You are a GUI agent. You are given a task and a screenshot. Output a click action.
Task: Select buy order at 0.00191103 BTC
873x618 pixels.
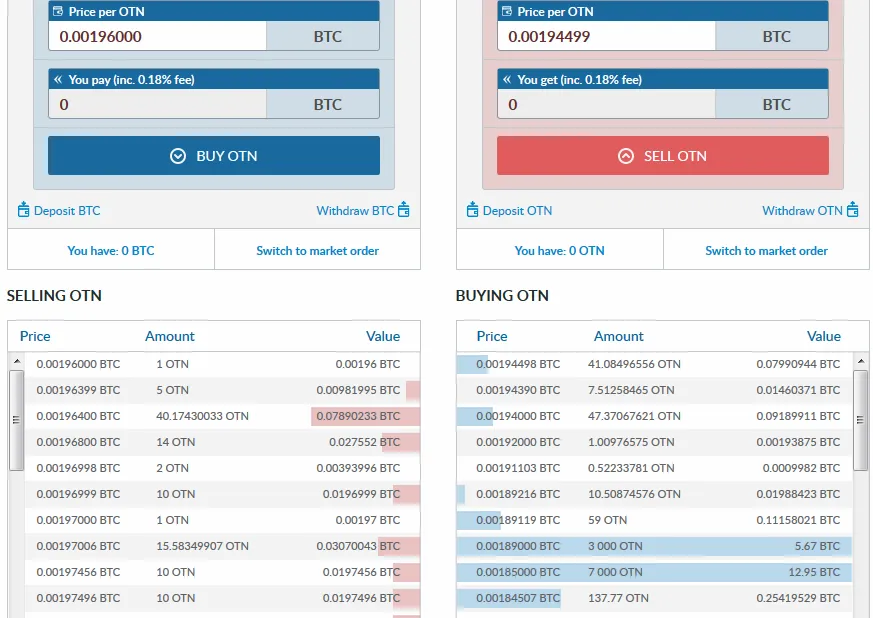(x=654, y=468)
